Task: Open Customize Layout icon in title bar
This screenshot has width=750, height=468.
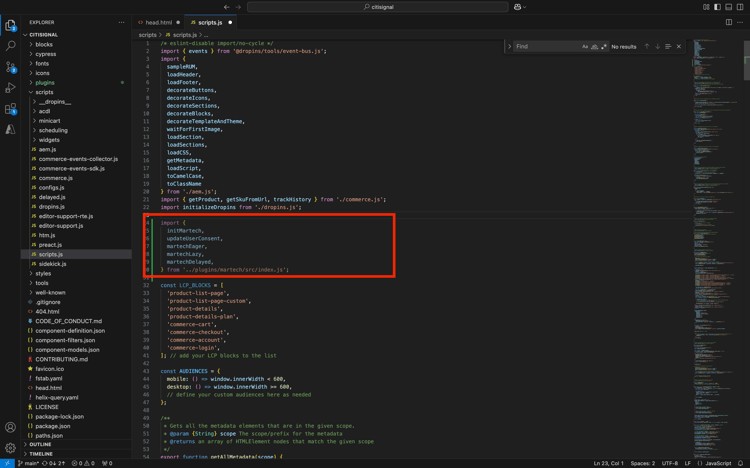Action: pos(706,7)
